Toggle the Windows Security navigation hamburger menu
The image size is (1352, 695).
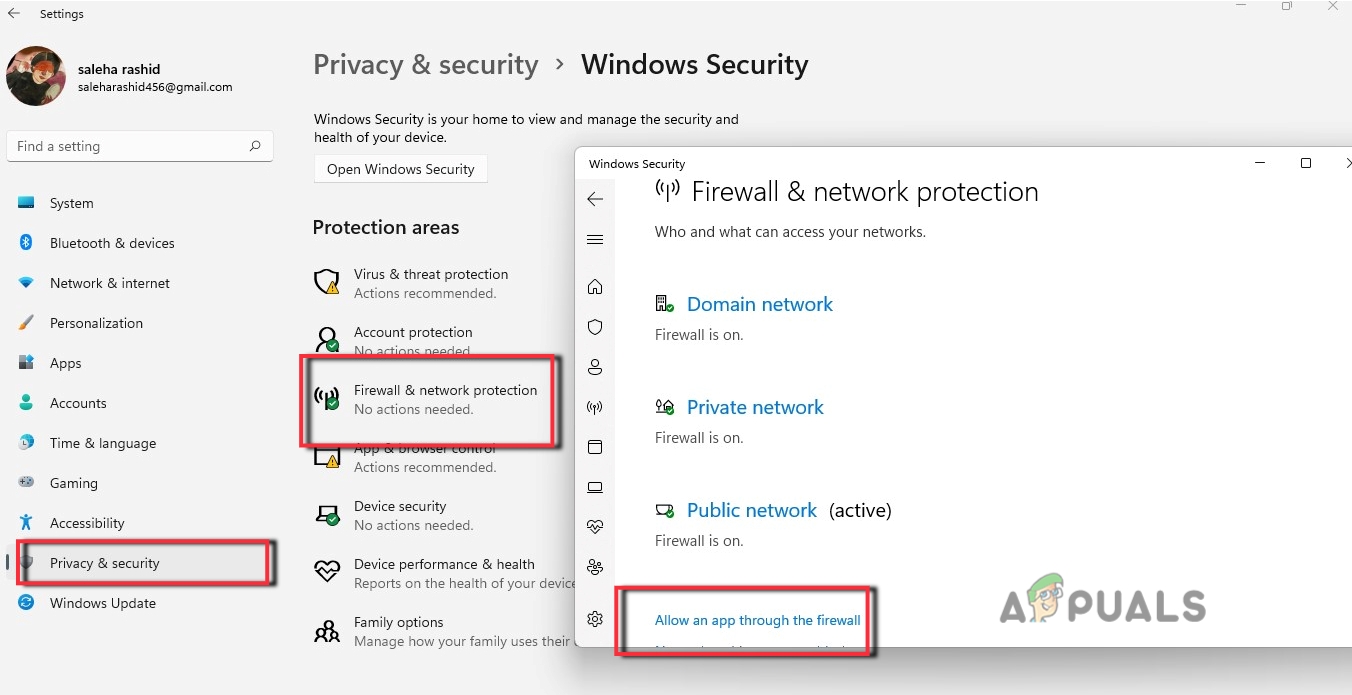595,239
